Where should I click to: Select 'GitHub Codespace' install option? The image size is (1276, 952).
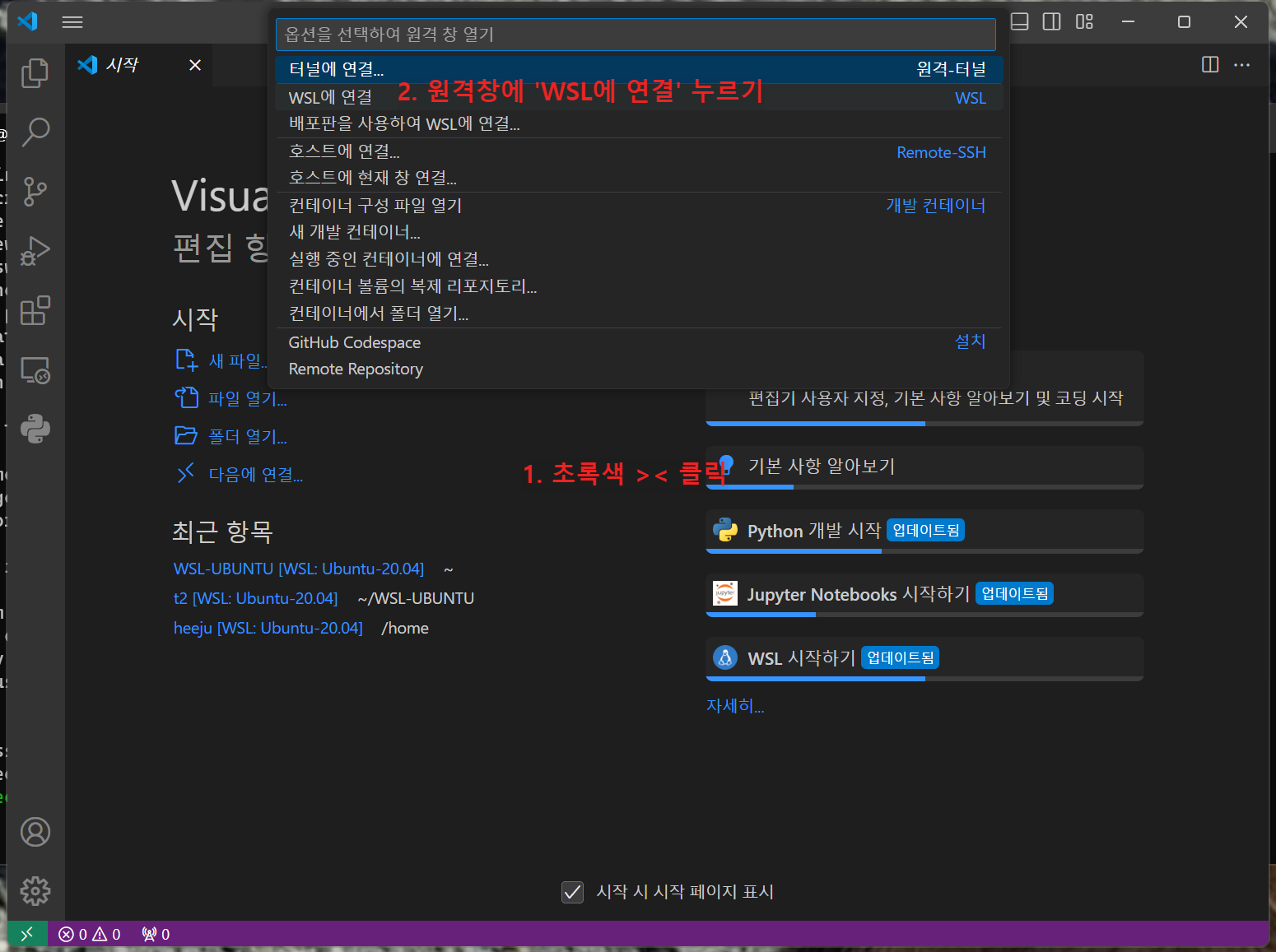[639, 342]
